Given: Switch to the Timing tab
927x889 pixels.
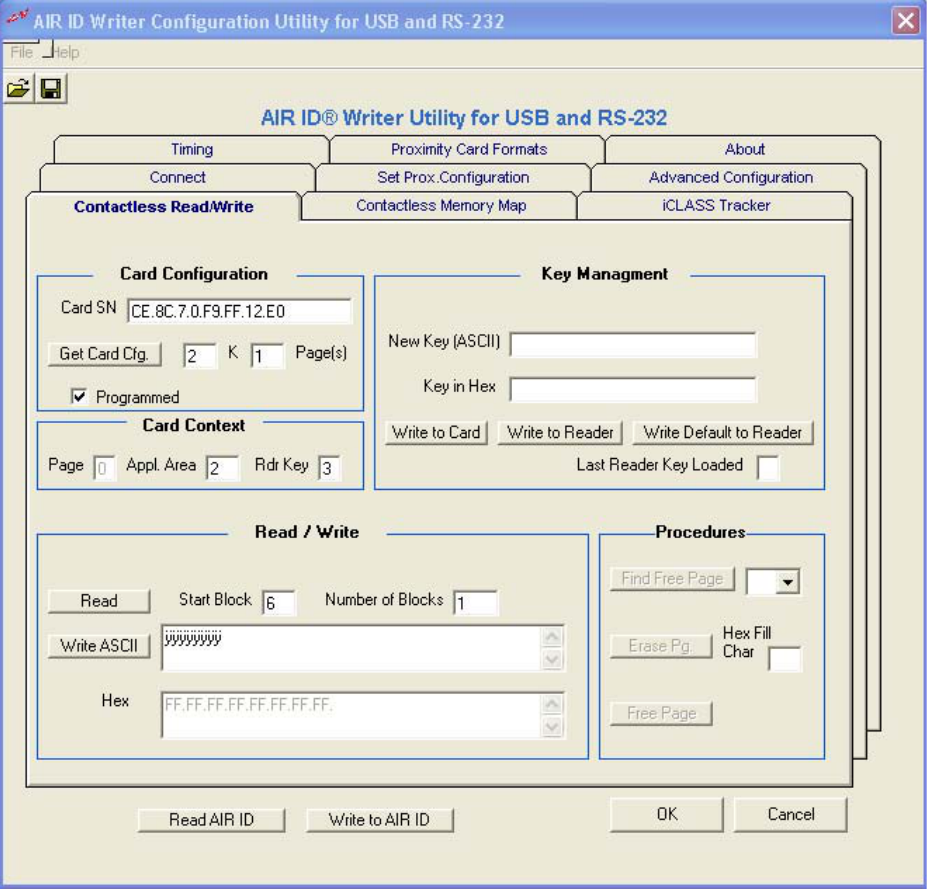Looking at the screenshot, I should 192,149.
